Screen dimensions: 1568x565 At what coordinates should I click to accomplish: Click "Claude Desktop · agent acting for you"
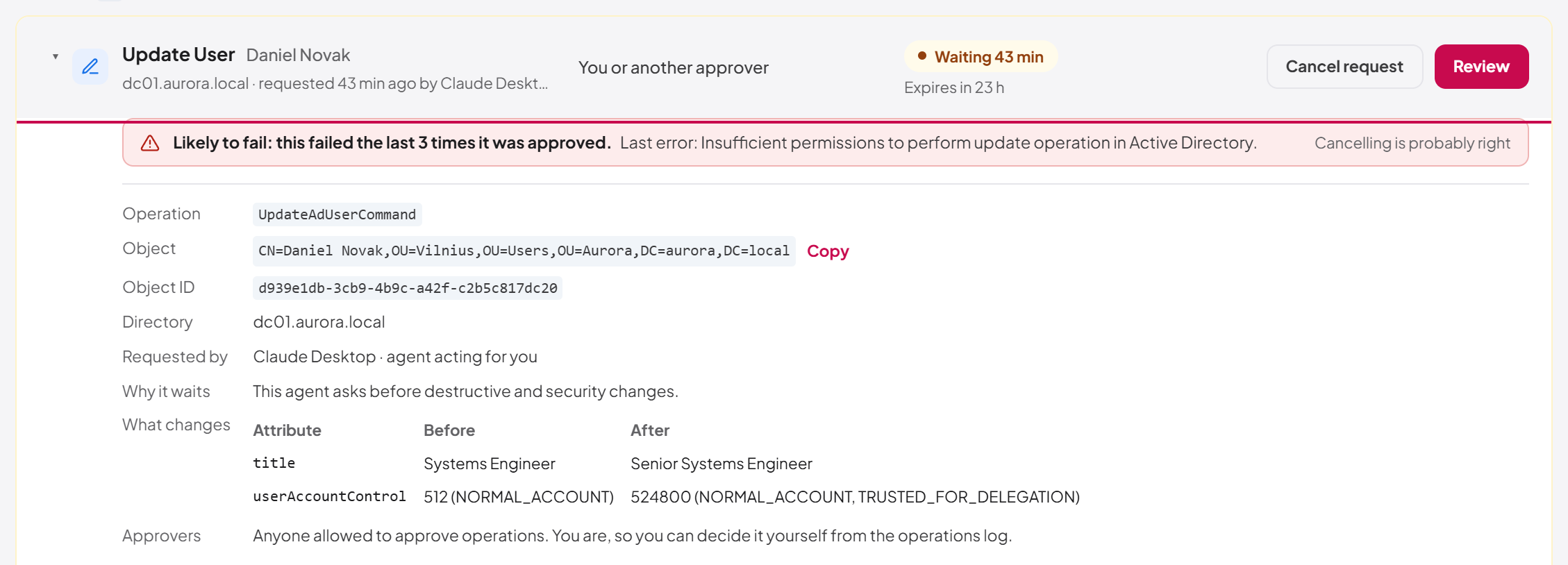point(395,357)
